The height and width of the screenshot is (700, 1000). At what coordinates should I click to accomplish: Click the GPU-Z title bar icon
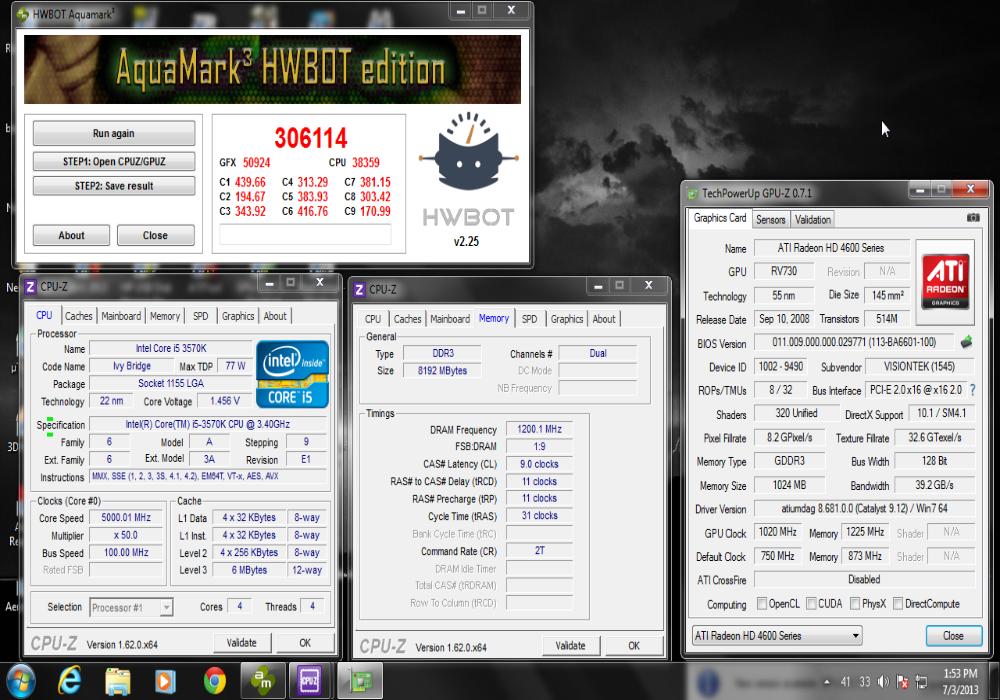pos(692,193)
